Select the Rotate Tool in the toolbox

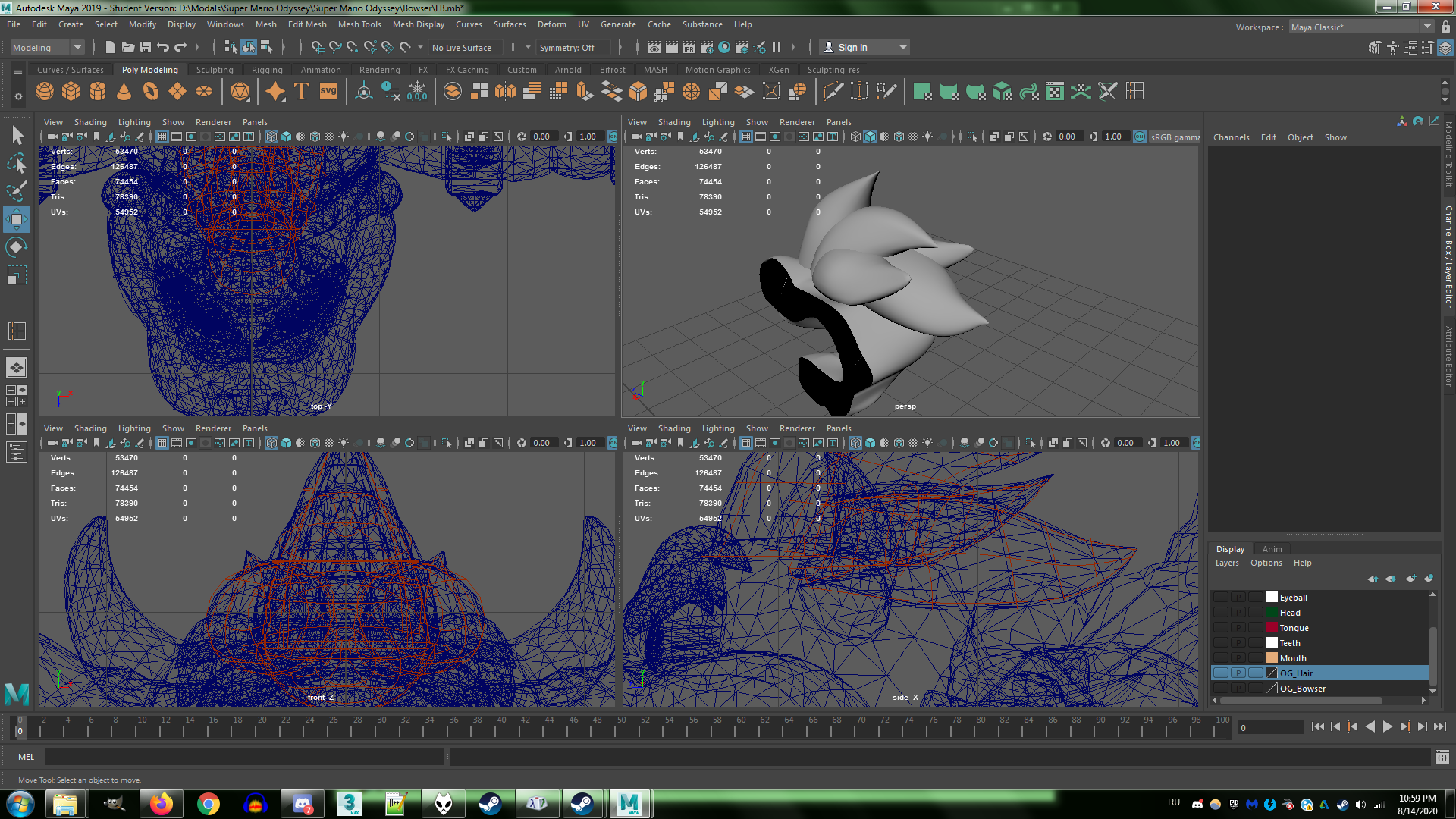pyautogui.click(x=16, y=247)
